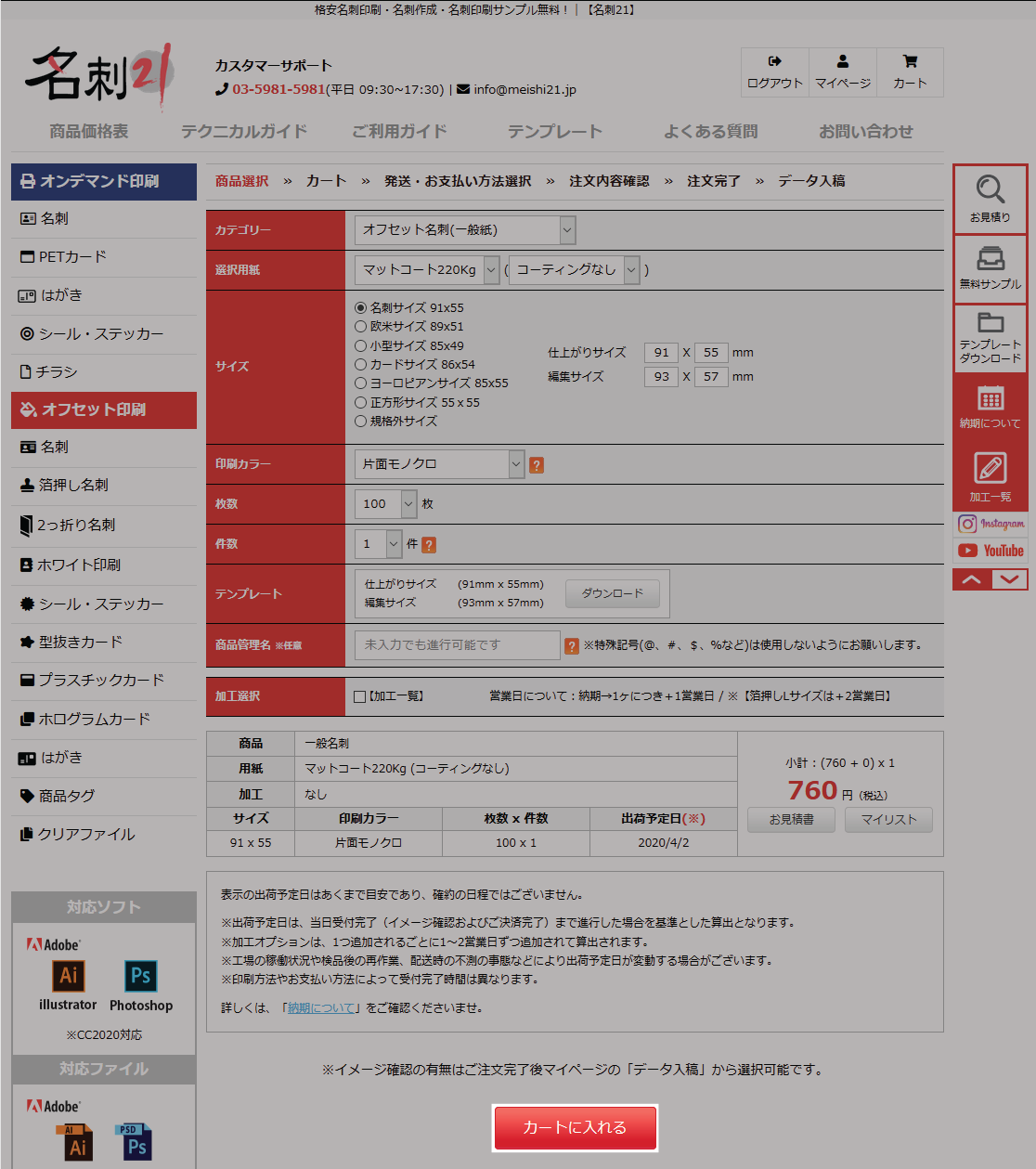
Task: Open the 片面モノクロ print color dropdown
Action: point(440,464)
